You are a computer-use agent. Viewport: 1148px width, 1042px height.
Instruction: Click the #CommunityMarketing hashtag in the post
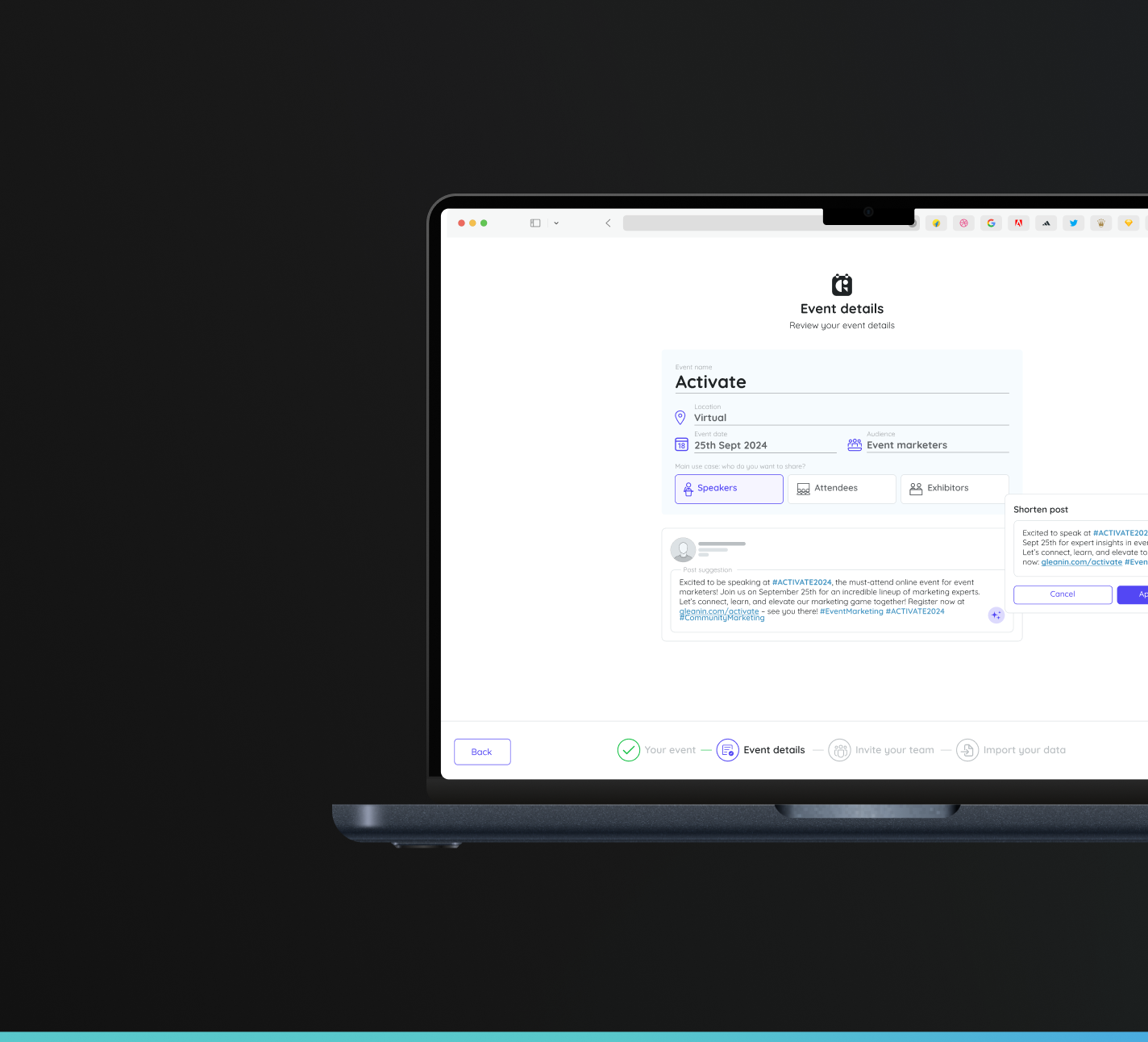[x=722, y=619]
